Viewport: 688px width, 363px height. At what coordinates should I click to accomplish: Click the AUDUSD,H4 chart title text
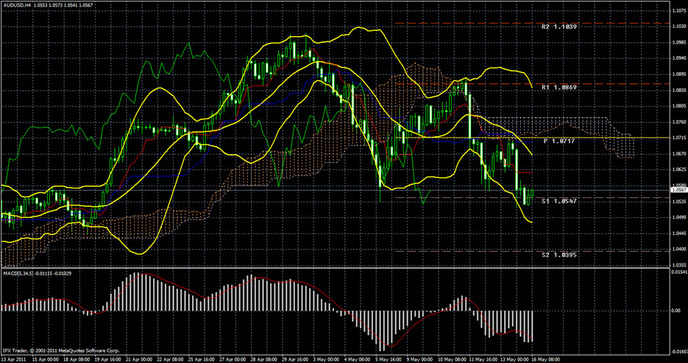tap(17, 4)
